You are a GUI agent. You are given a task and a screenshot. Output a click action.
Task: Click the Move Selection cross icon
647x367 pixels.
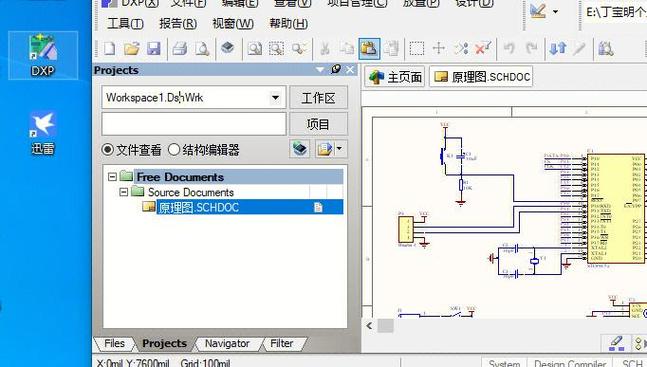pos(439,49)
